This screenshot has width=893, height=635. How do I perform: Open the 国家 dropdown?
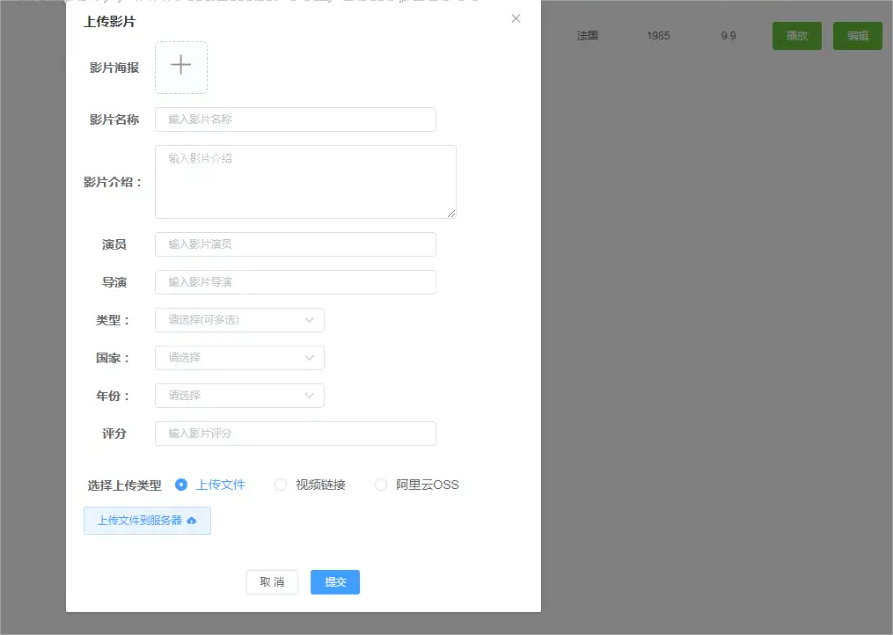(x=240, y=358)
